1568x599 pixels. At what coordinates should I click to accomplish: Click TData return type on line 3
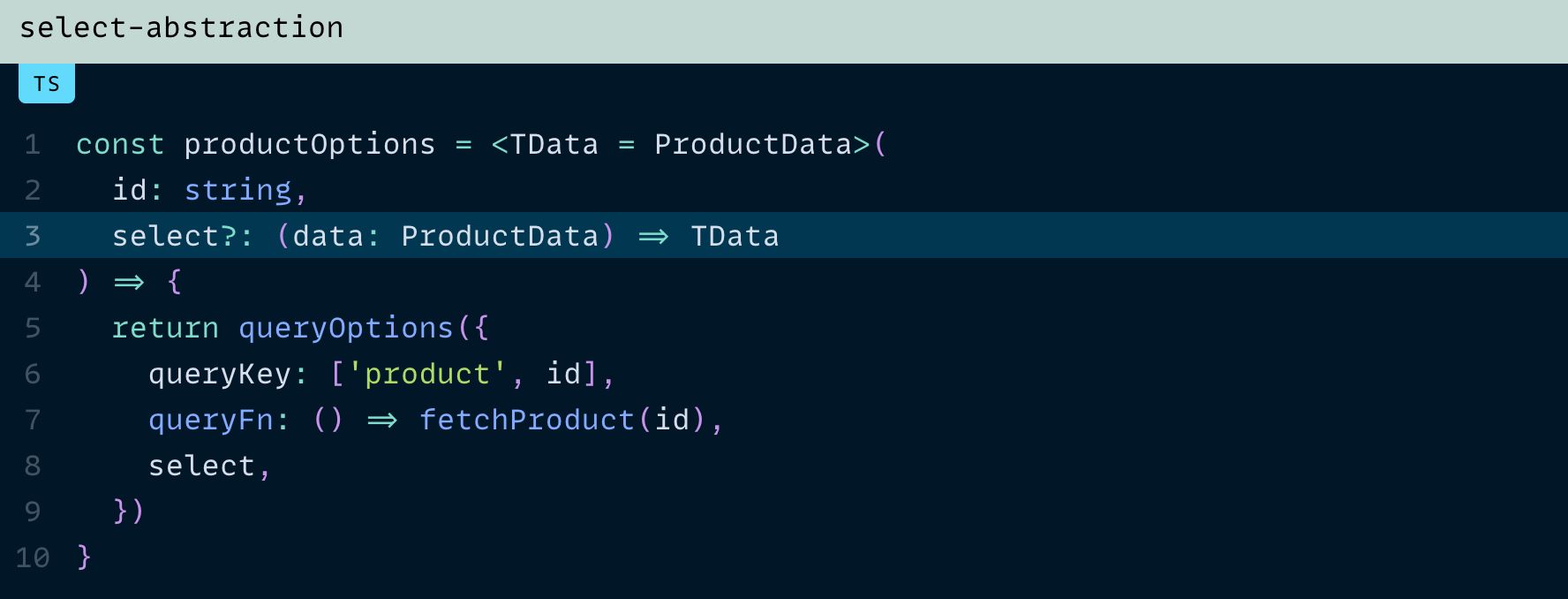(735, 237)
